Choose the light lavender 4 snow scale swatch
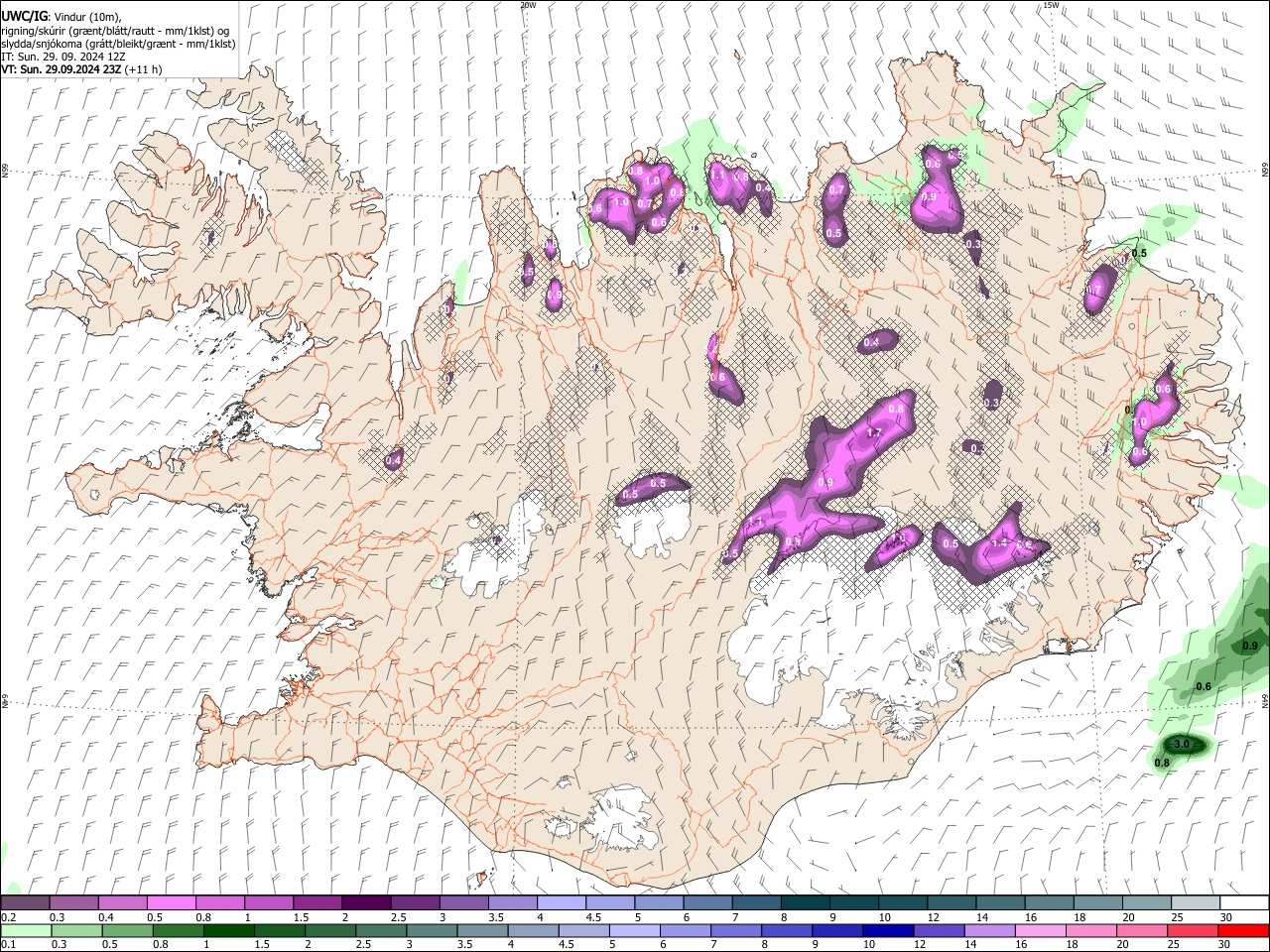 point(561,903)
